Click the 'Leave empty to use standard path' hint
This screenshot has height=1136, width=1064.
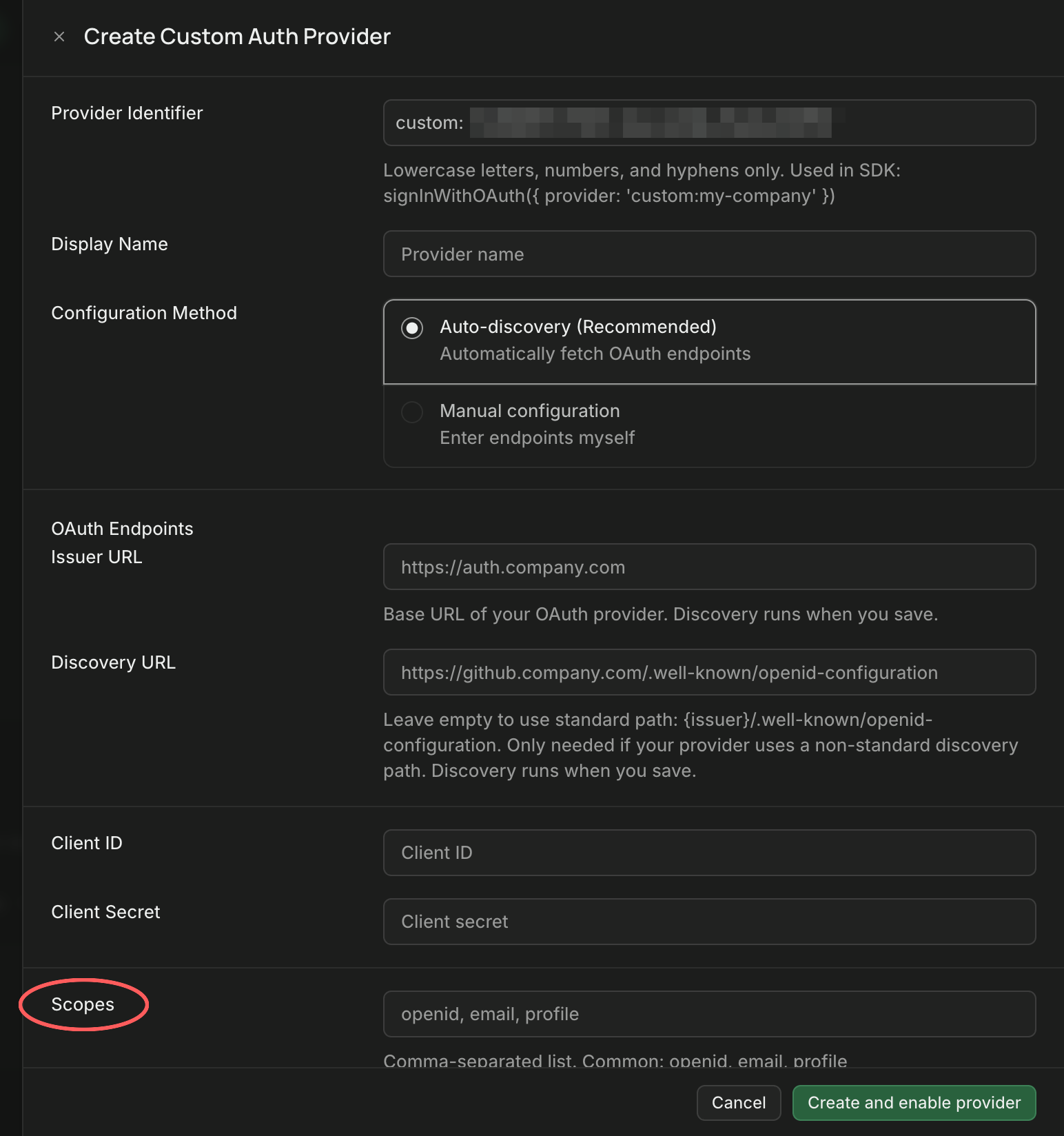(x=701, y=745)
